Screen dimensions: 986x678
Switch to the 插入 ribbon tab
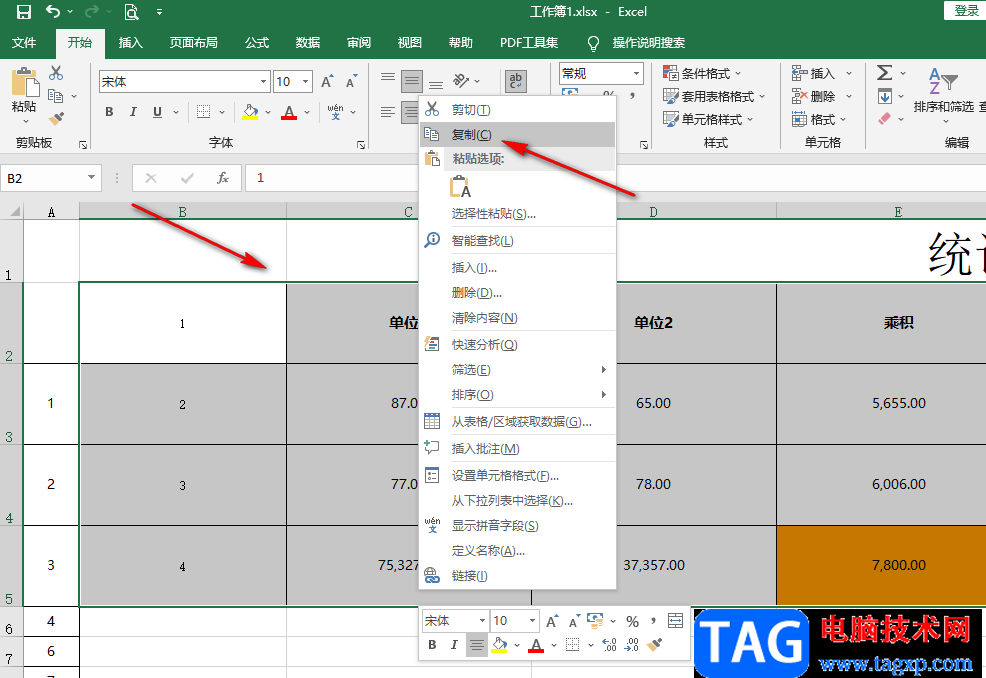pos(131,43)
